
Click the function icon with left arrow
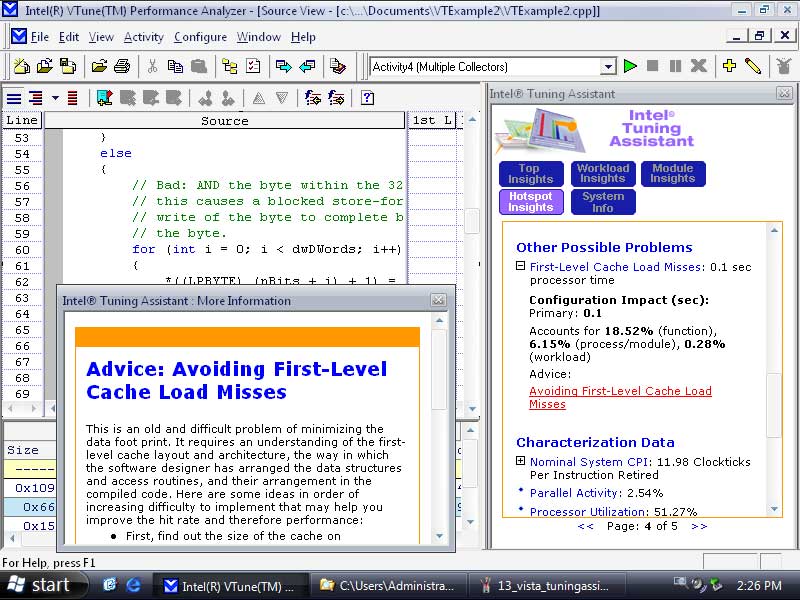[313, 97]
